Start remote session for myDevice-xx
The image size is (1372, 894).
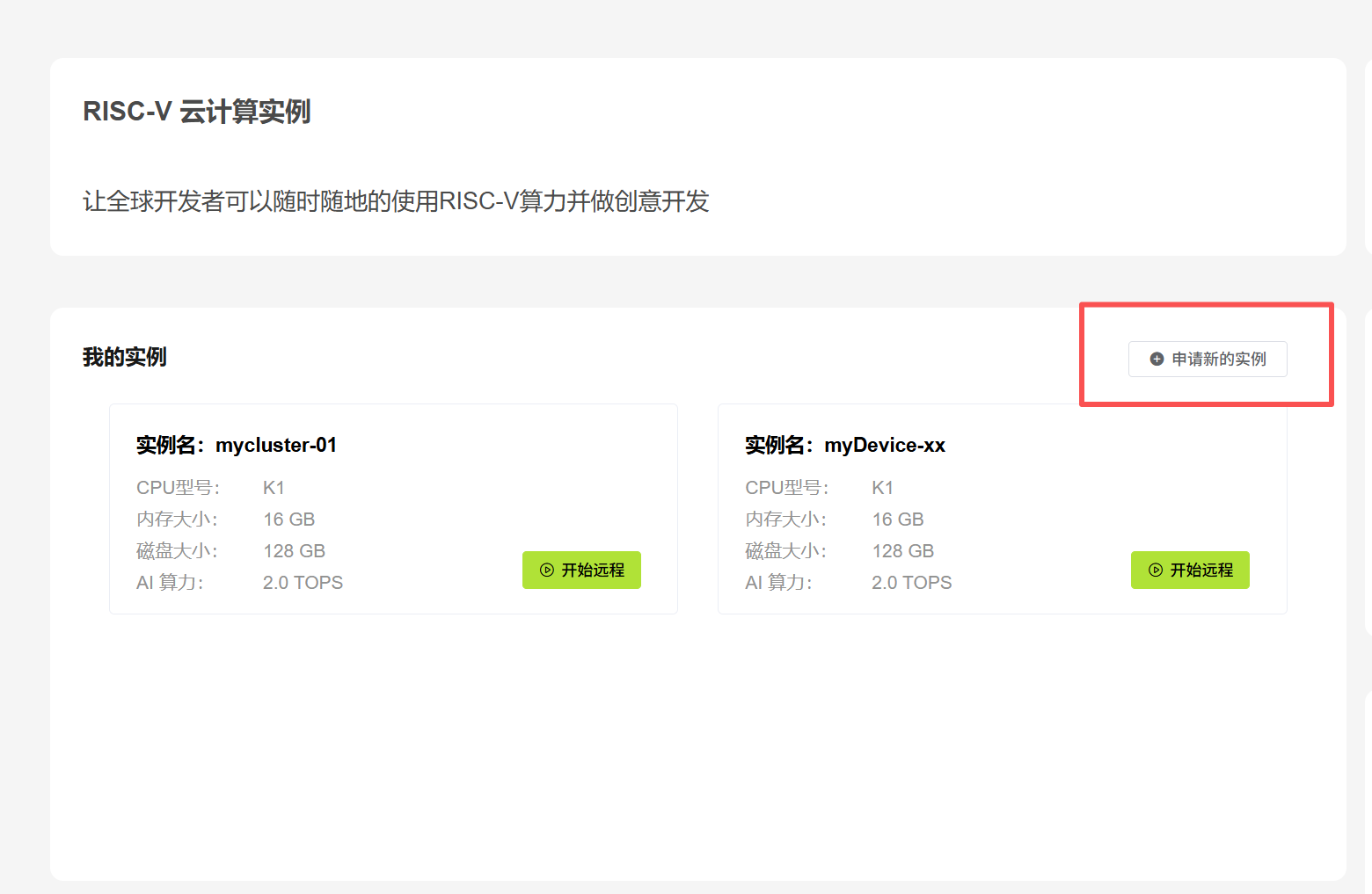(1190, 570)
